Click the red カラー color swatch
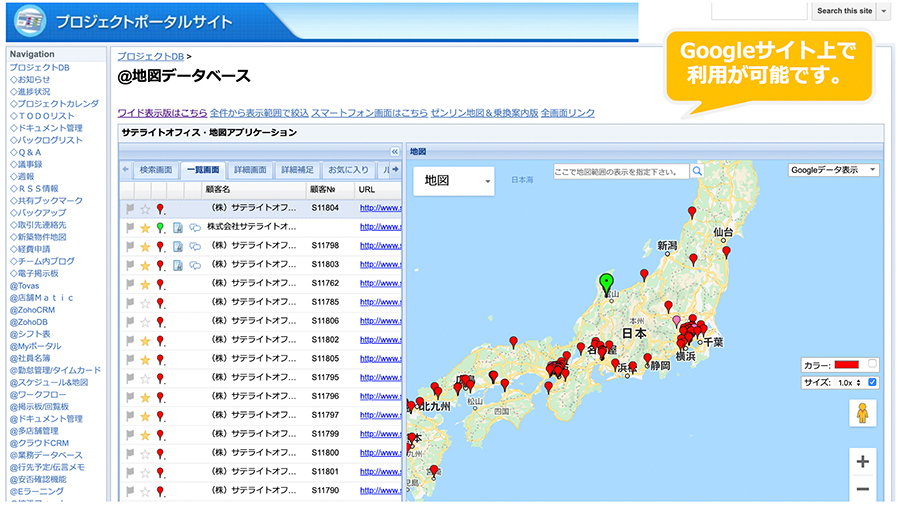900x511 pixels. [847, 365]
